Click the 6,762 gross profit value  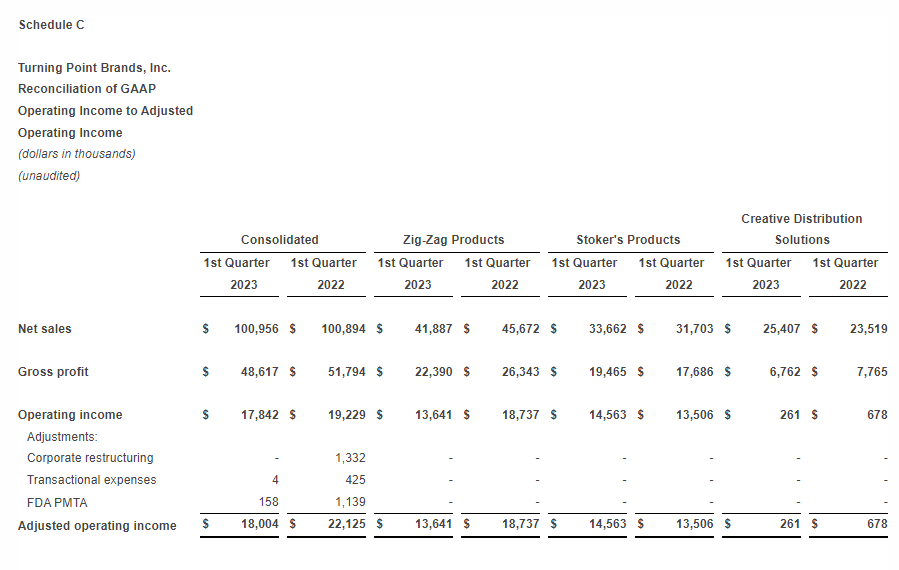(x=781, y=372)
